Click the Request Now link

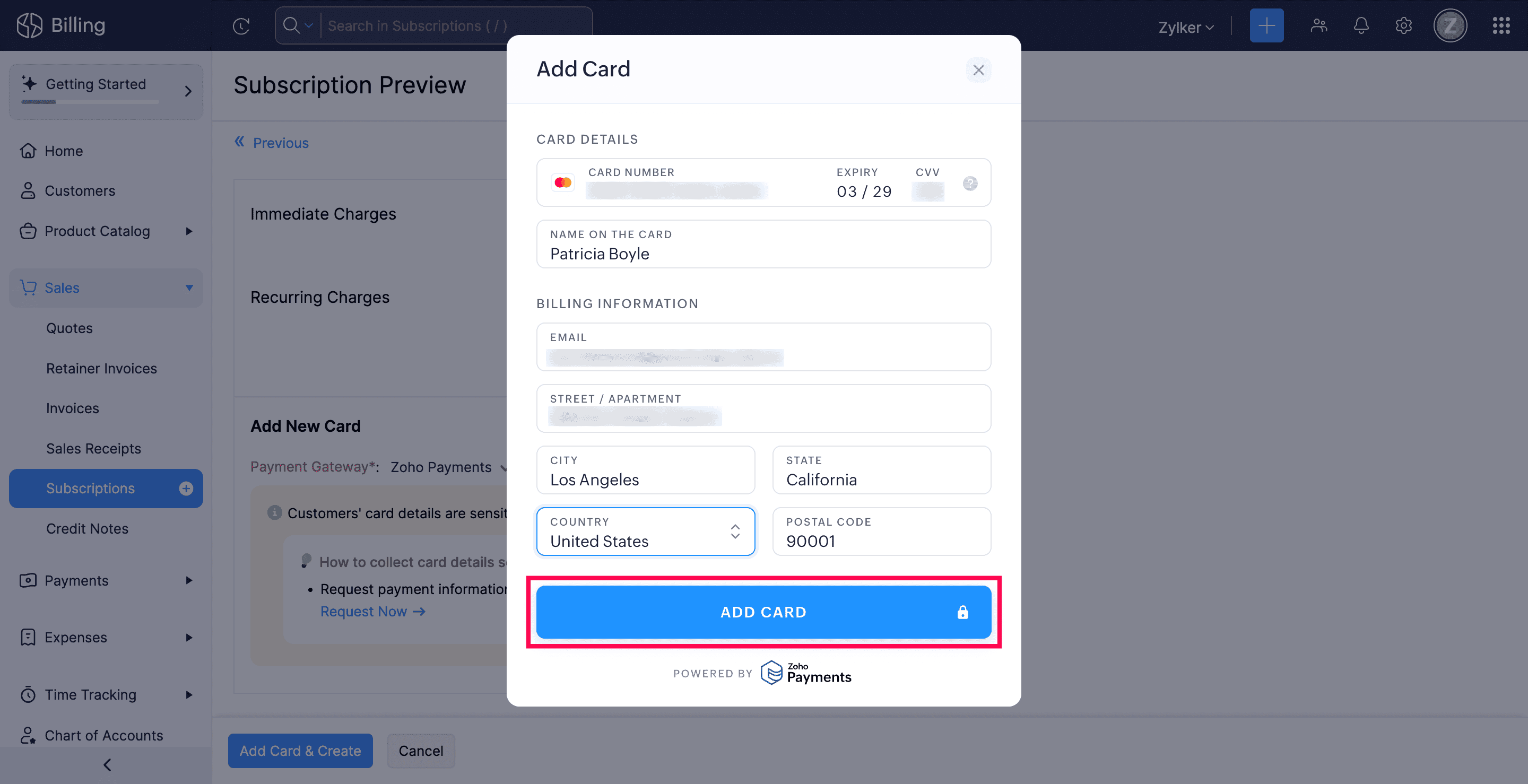tap(372, 611)
